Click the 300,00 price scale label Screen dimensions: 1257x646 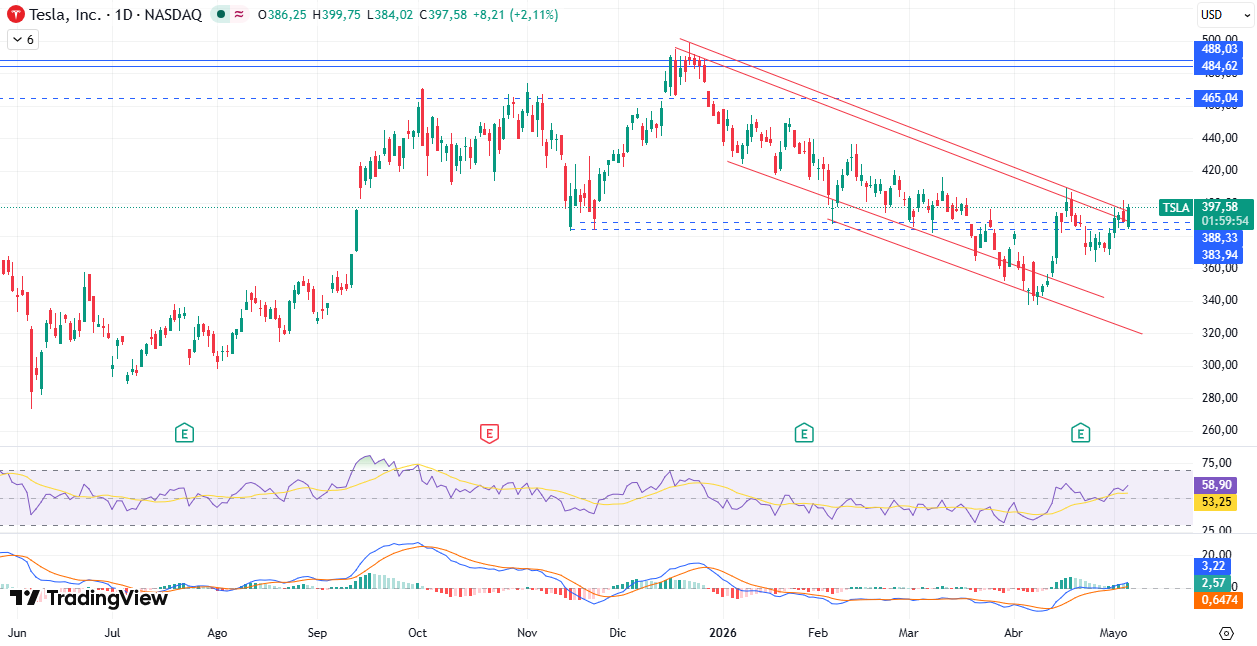point(1219,365)
